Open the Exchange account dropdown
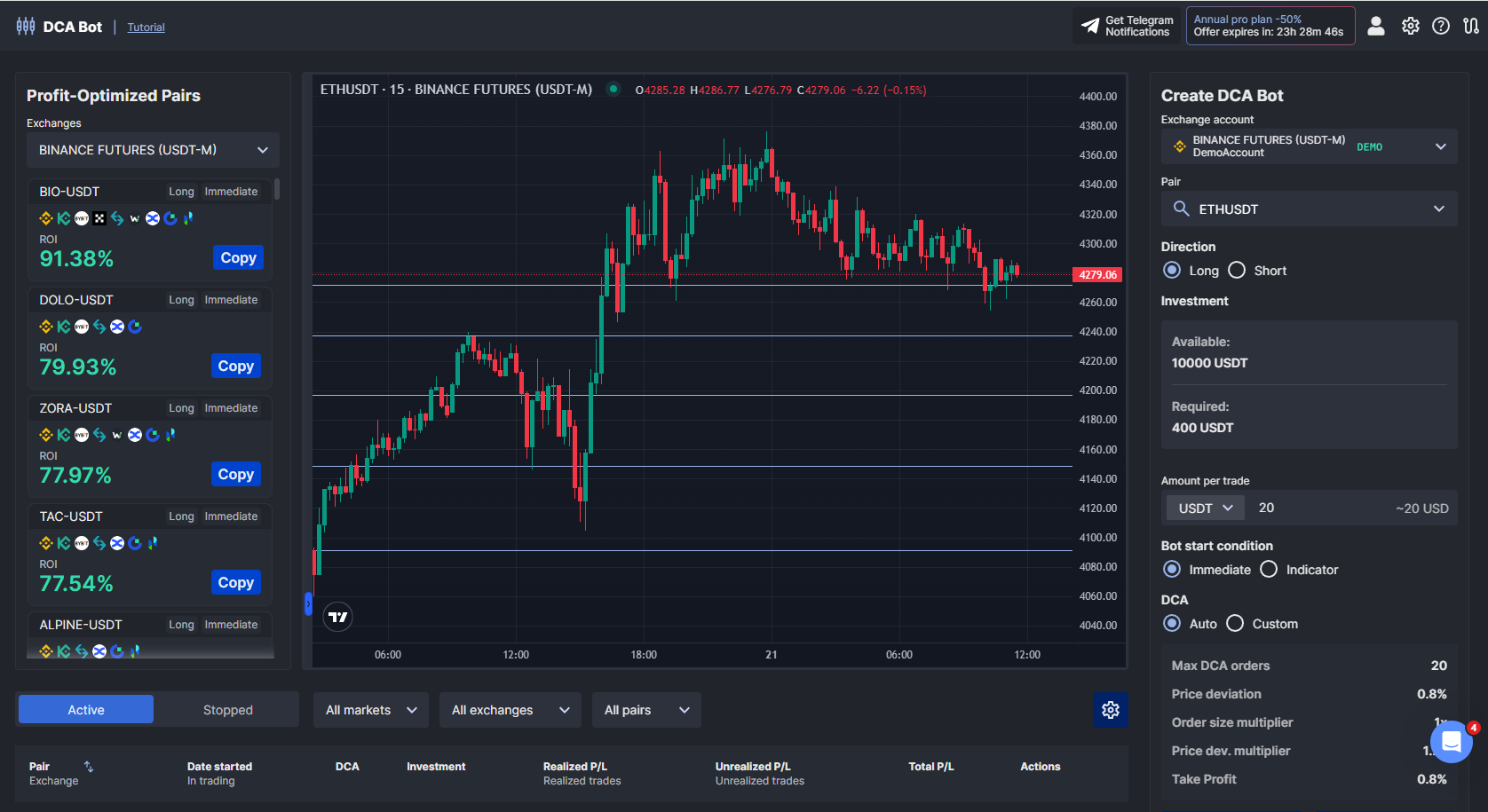The width and height of the screenshot is (1488, 812). click(x=1310, y=146)
